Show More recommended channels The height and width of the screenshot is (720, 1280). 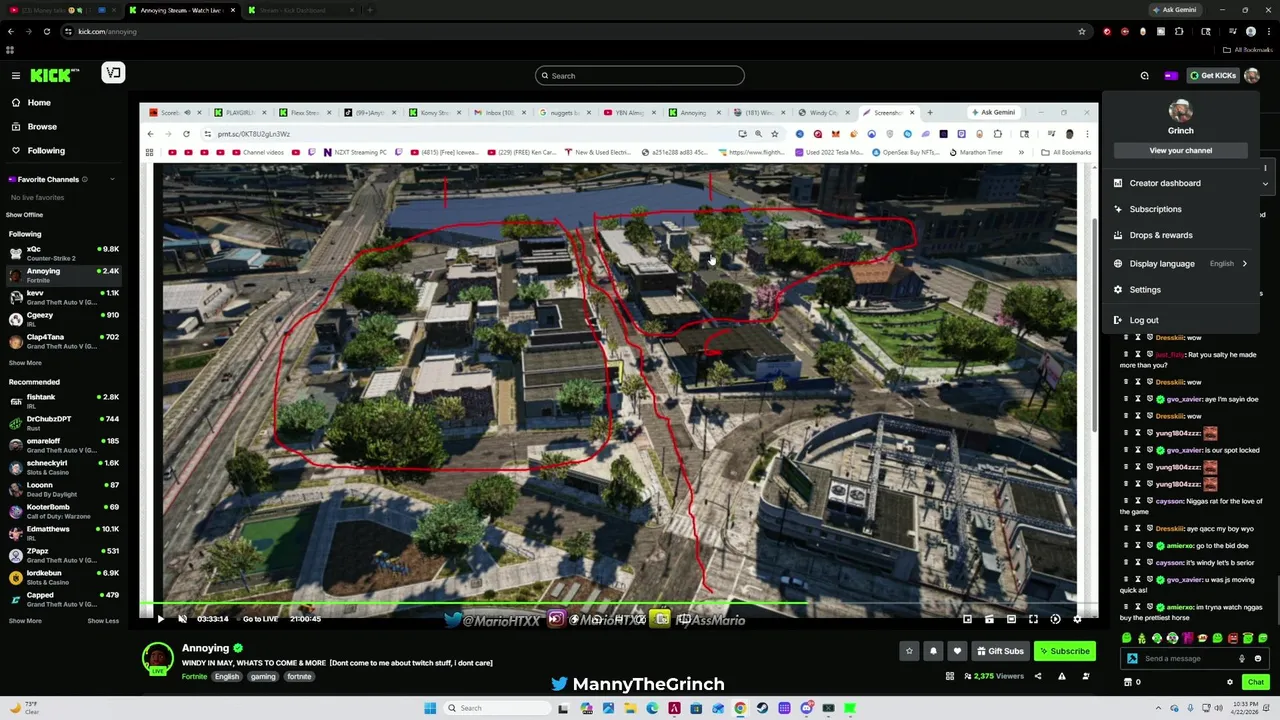[x=25, y=621]
